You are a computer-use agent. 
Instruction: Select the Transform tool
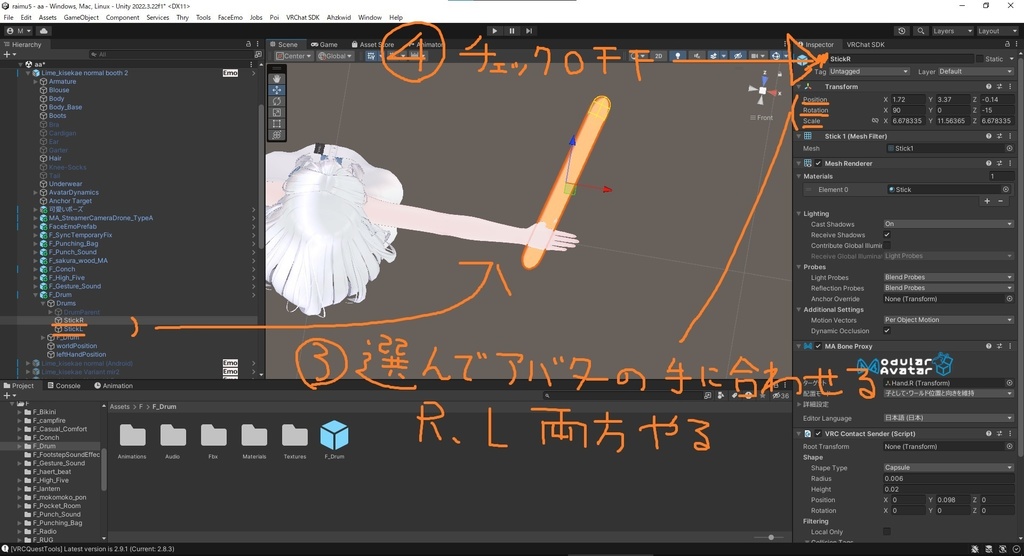coord(277,135)
